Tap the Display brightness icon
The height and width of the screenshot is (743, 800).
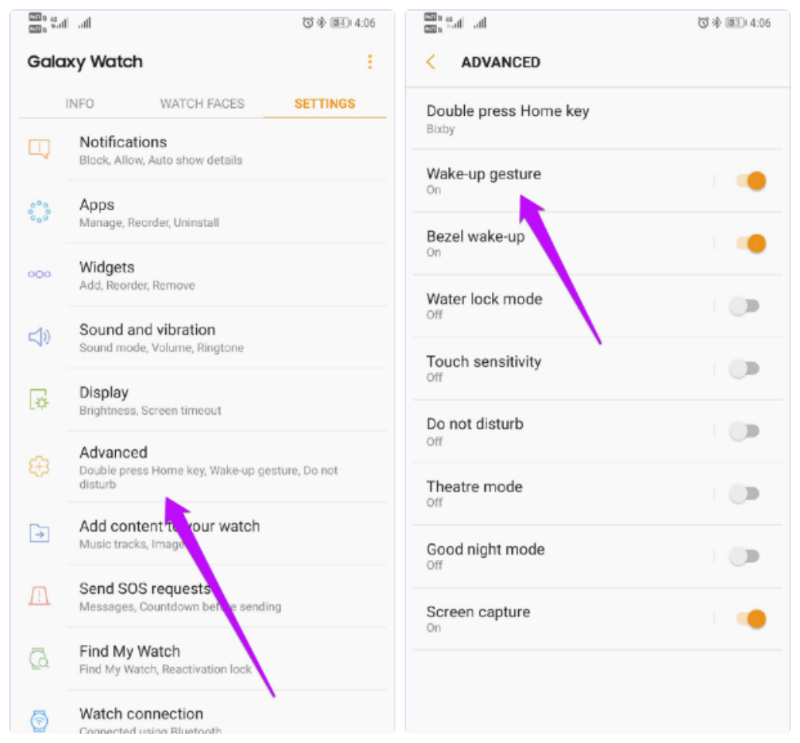39,399
